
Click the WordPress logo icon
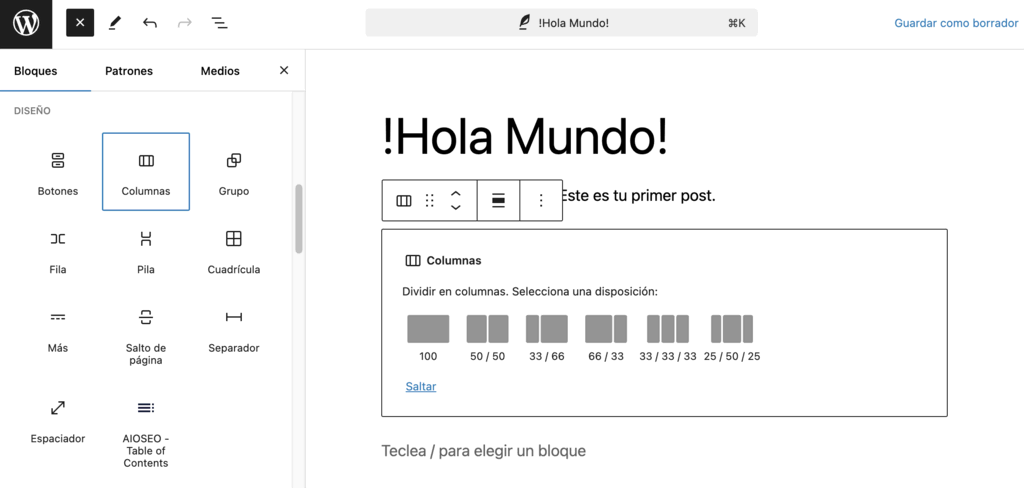pos(26,23)
